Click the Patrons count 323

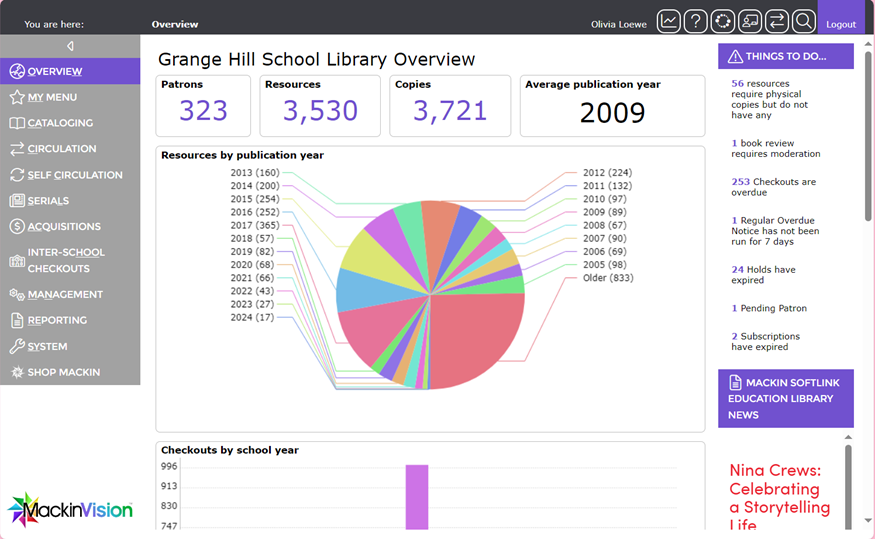(203, 110)
